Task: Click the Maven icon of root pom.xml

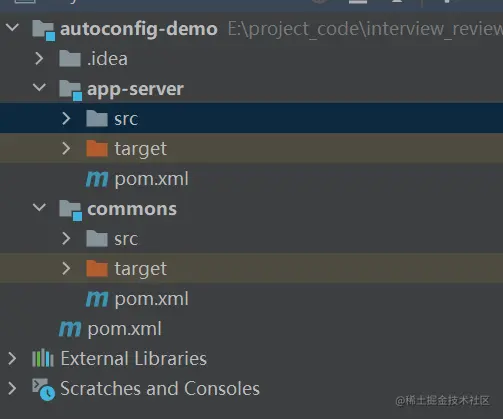Action: [70, 329]
